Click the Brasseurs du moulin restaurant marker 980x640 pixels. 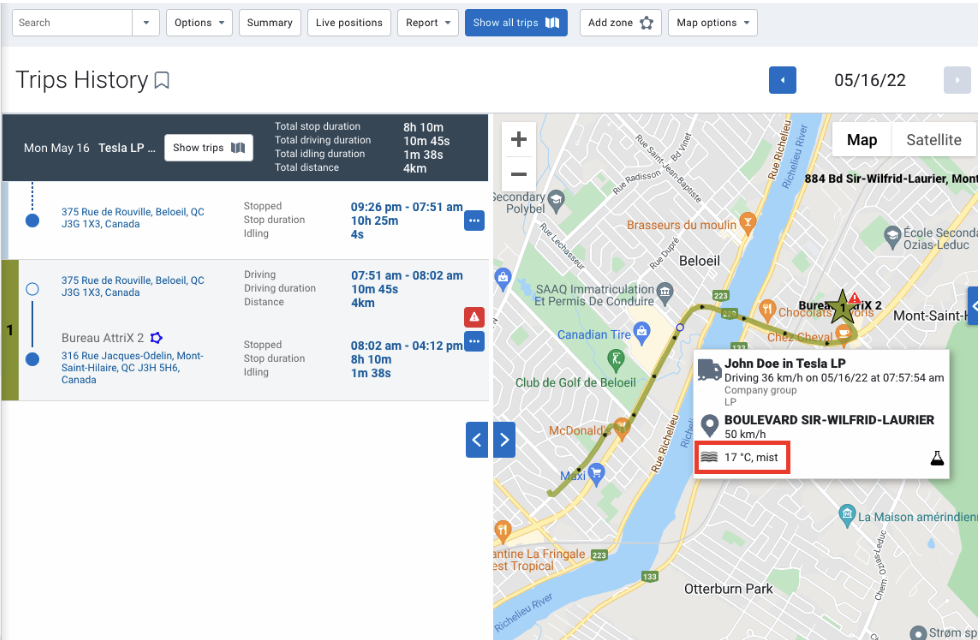click(748, 221)
